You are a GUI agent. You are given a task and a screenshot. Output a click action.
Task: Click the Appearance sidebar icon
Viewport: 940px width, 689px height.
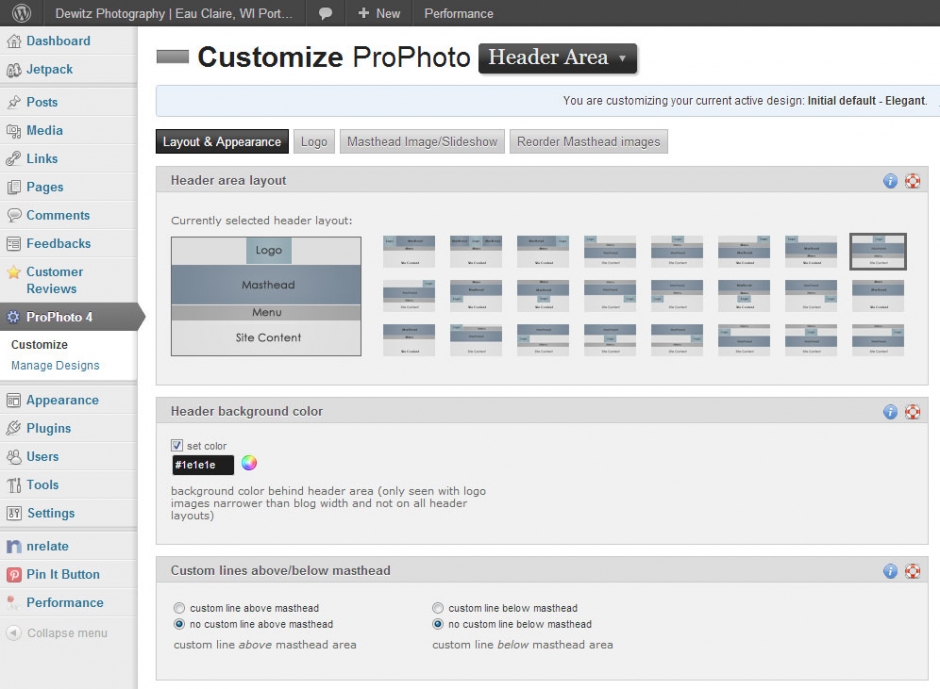coord(14,400)
